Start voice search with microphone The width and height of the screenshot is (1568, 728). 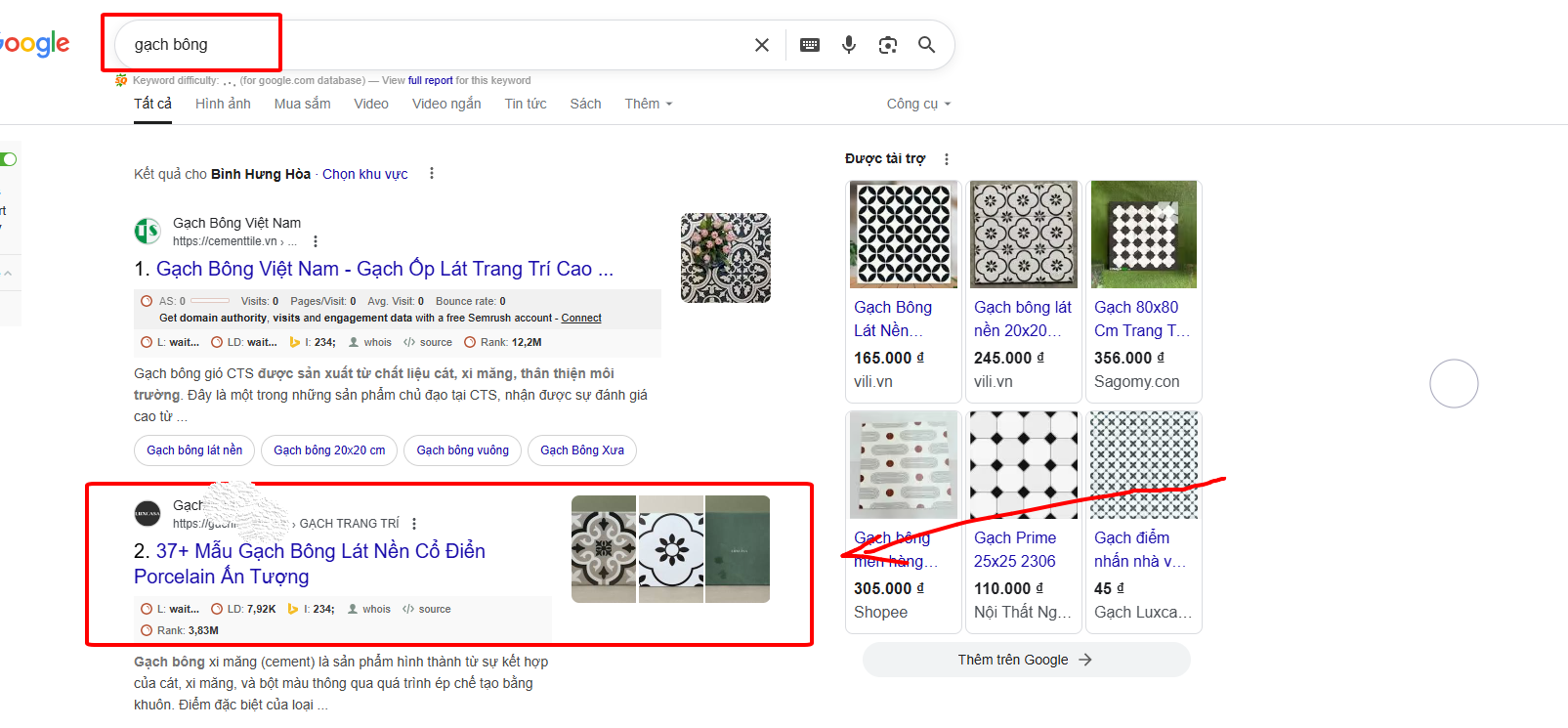849,45
